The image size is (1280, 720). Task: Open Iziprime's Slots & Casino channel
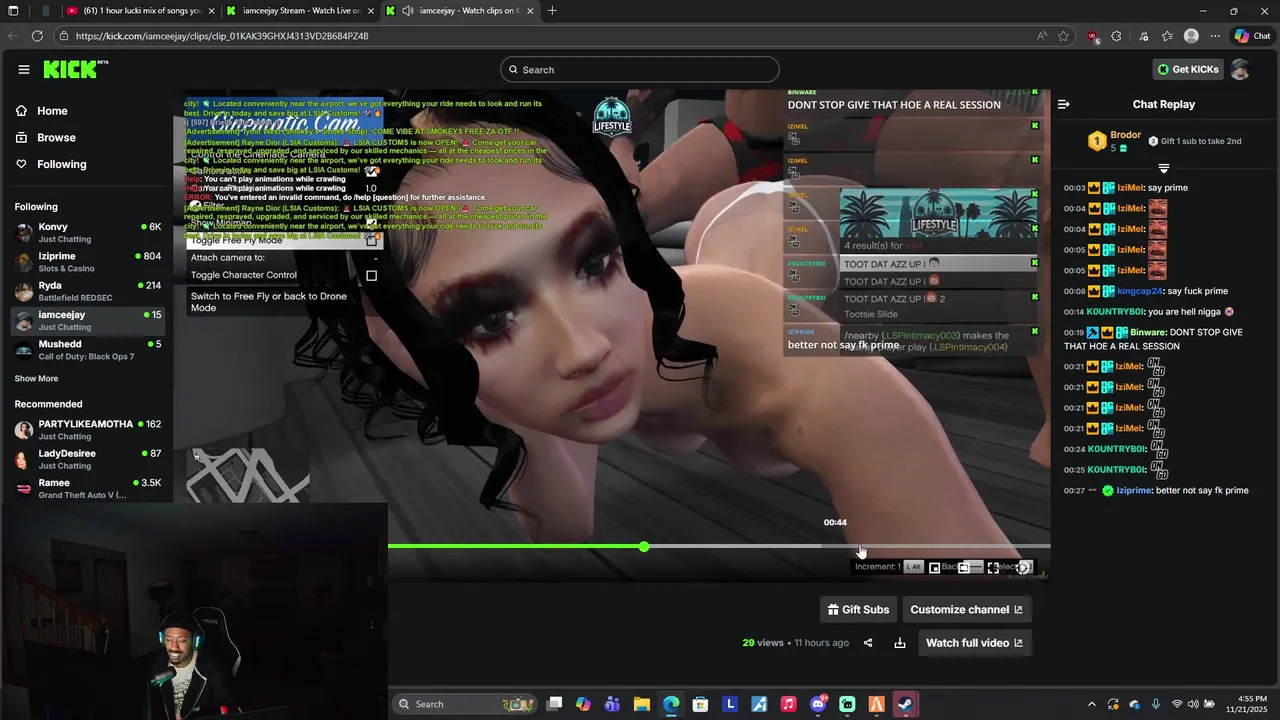point(87,262)
